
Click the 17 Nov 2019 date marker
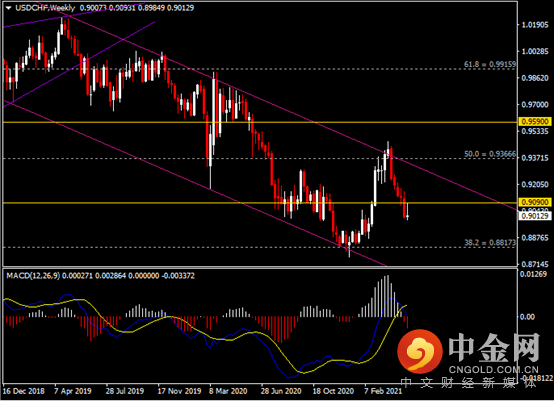(179, 391)
